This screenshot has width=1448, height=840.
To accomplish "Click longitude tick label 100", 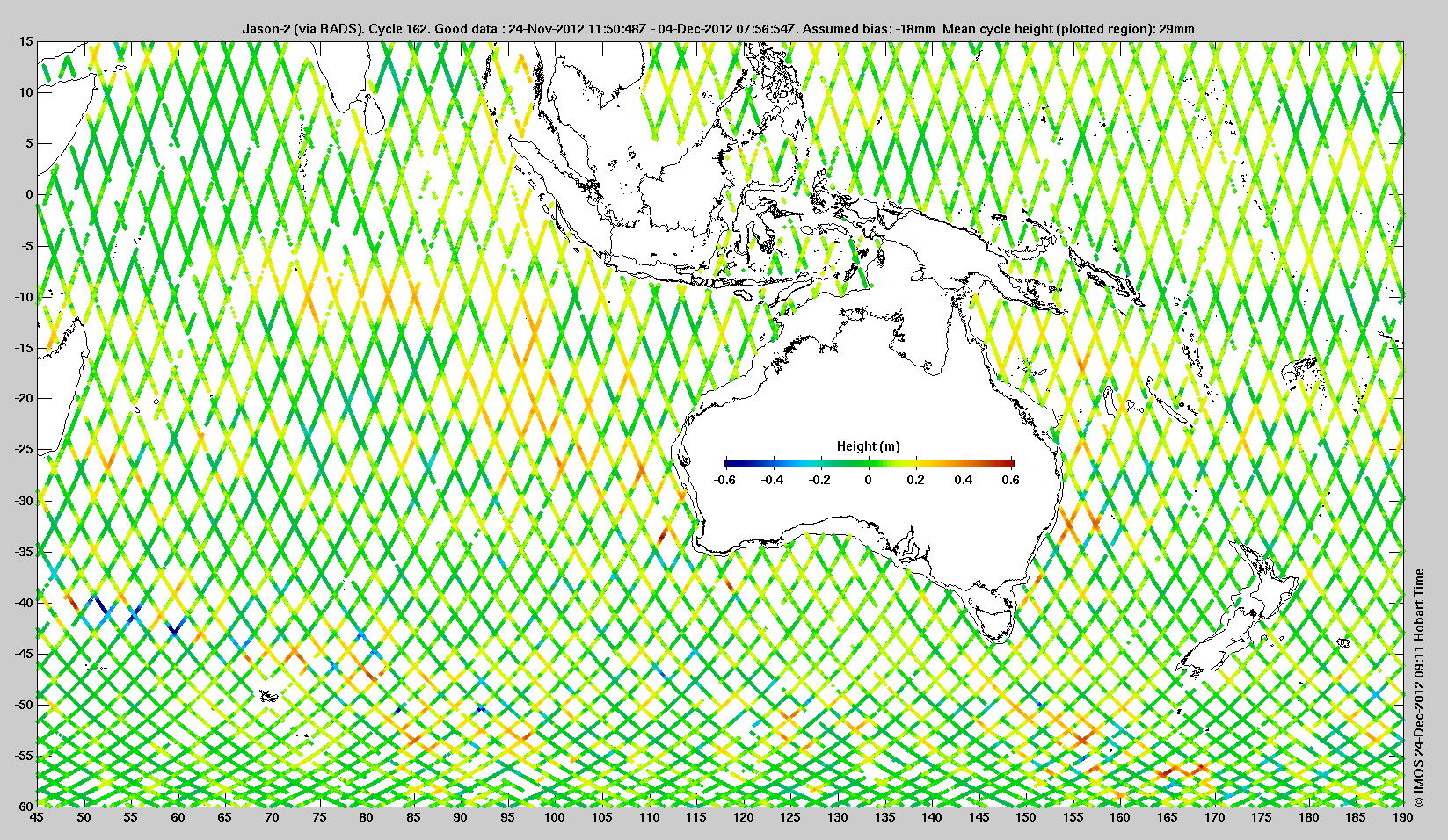I will coord(554,817).
